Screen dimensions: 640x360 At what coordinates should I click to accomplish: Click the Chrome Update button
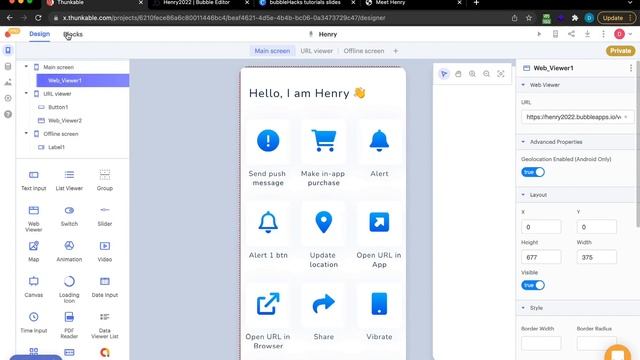(x=616, y=18)
